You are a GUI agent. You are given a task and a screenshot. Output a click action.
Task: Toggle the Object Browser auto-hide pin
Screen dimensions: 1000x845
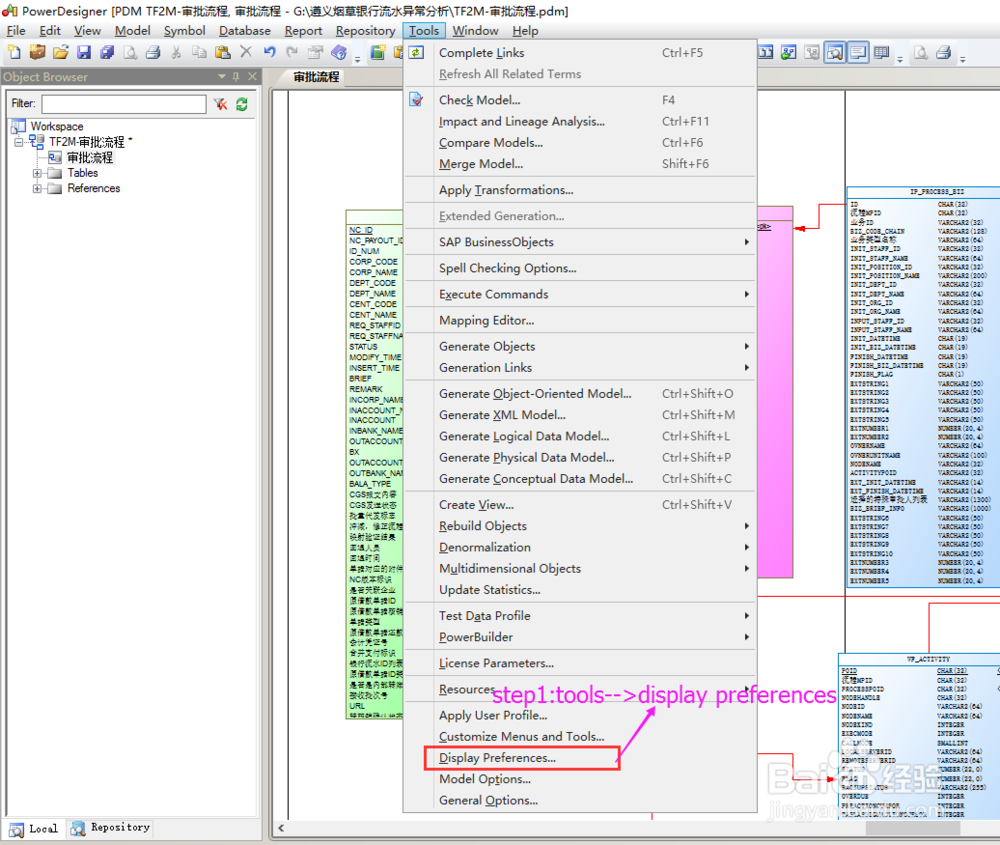tap(236, 77)
